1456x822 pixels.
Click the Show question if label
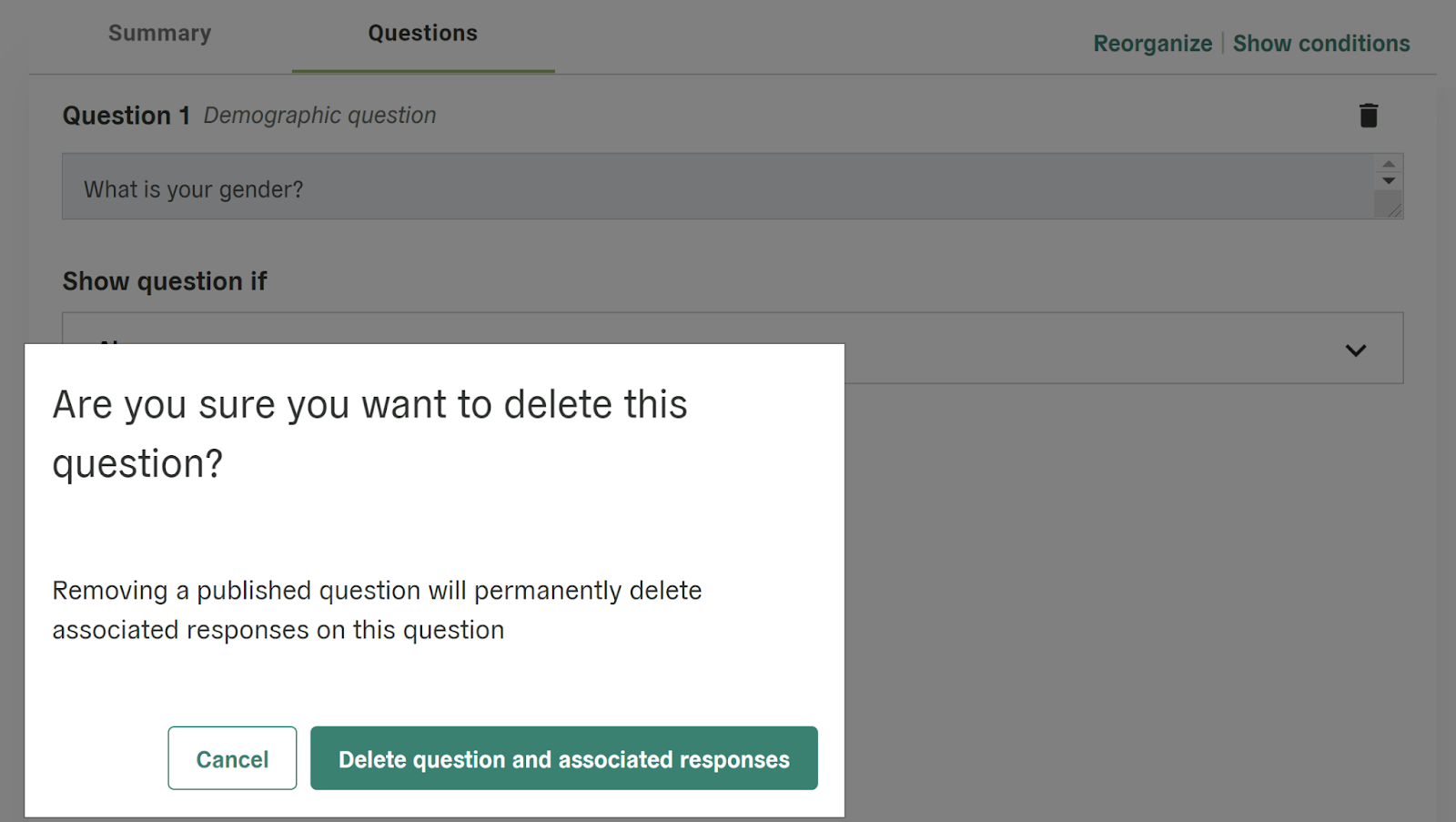(165, 281)
